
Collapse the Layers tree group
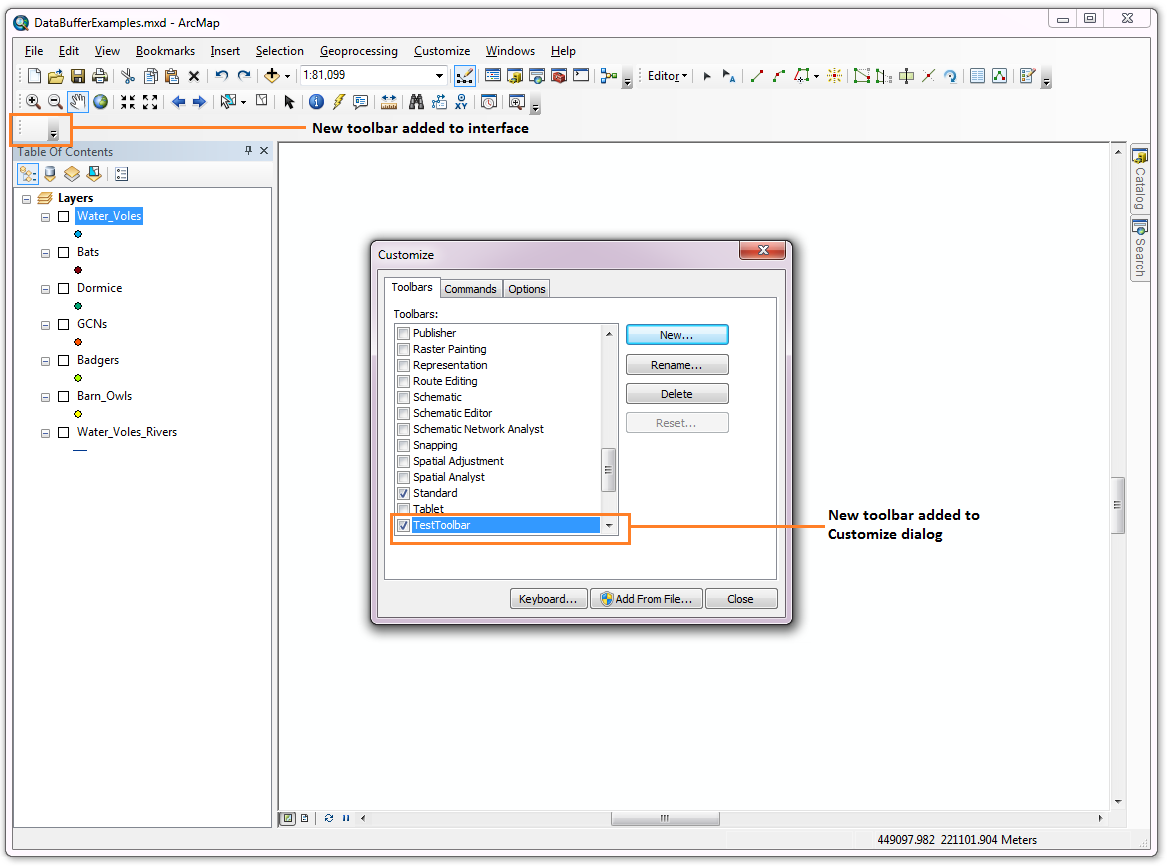point(27,199)
